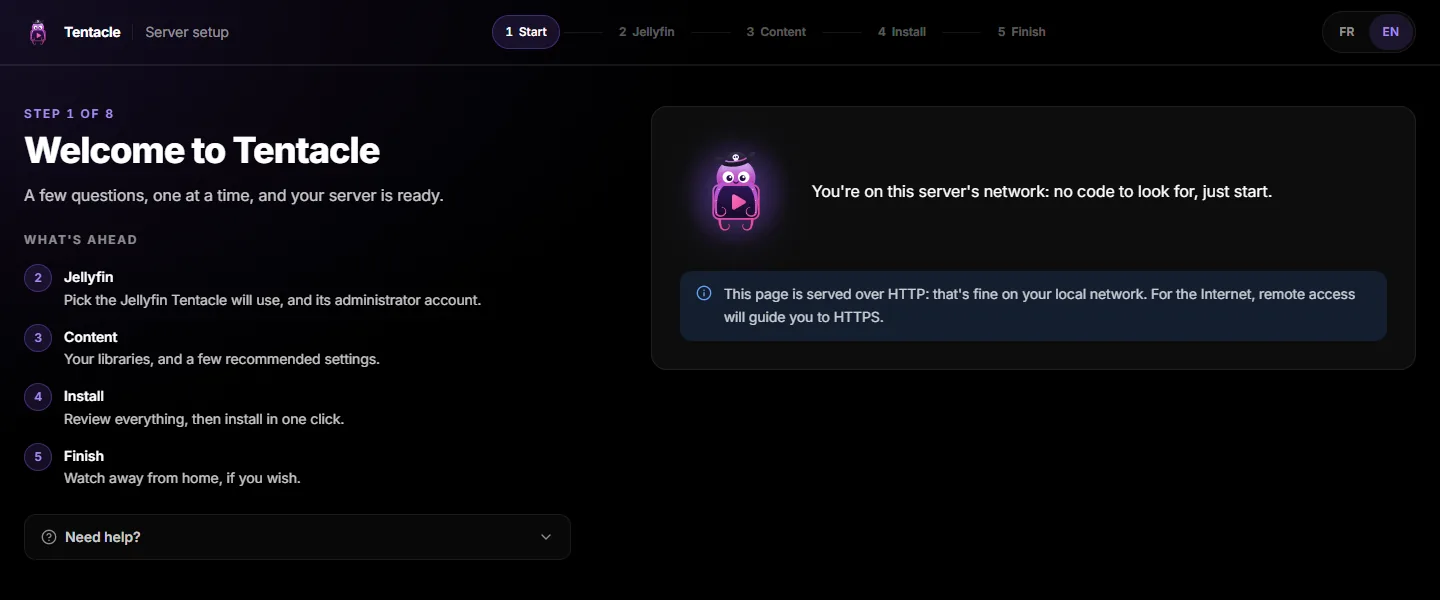
Task: Click text 'Review everything, then install in one click.'
Action: tap(204, 419)
